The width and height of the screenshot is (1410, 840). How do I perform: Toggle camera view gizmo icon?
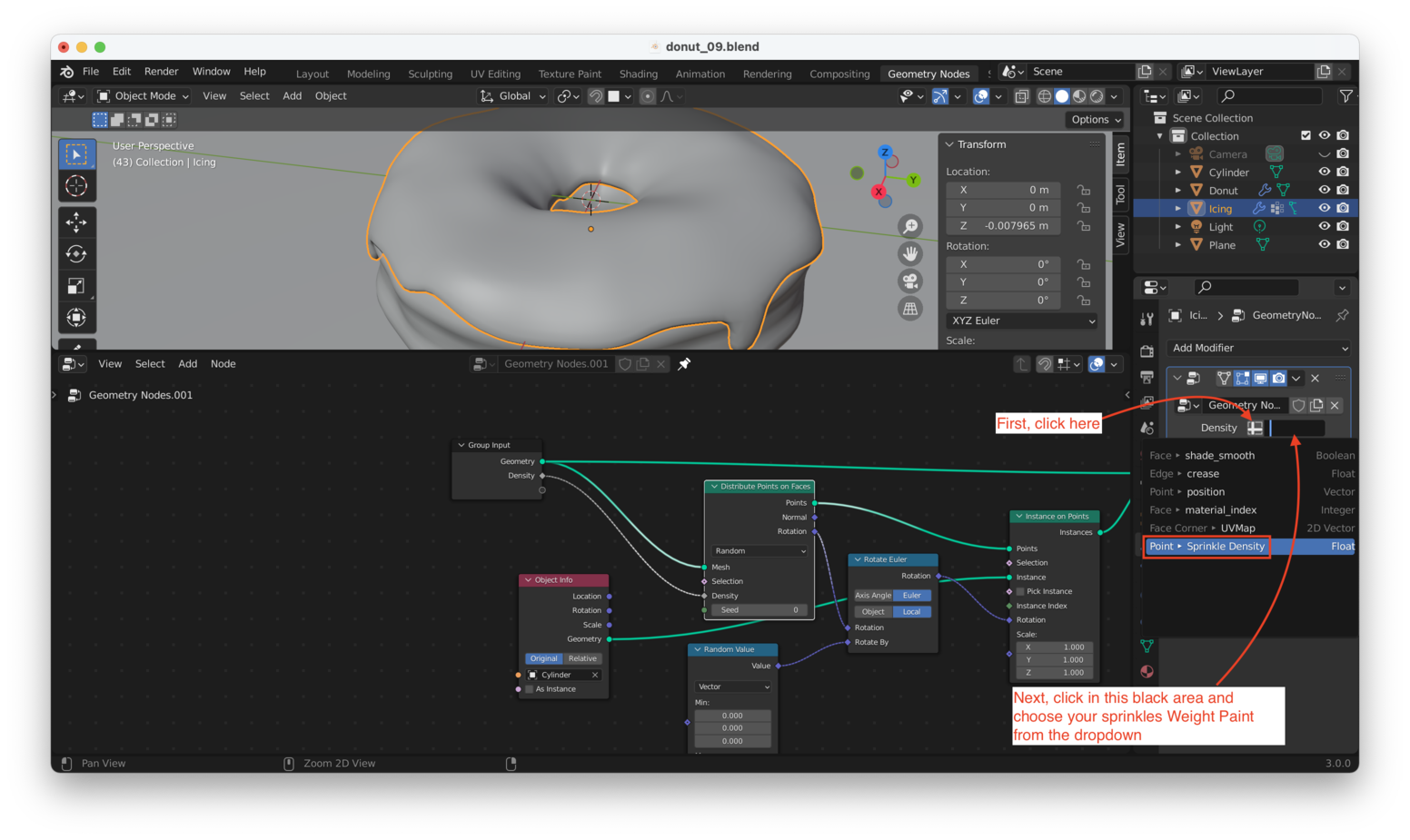909,282
